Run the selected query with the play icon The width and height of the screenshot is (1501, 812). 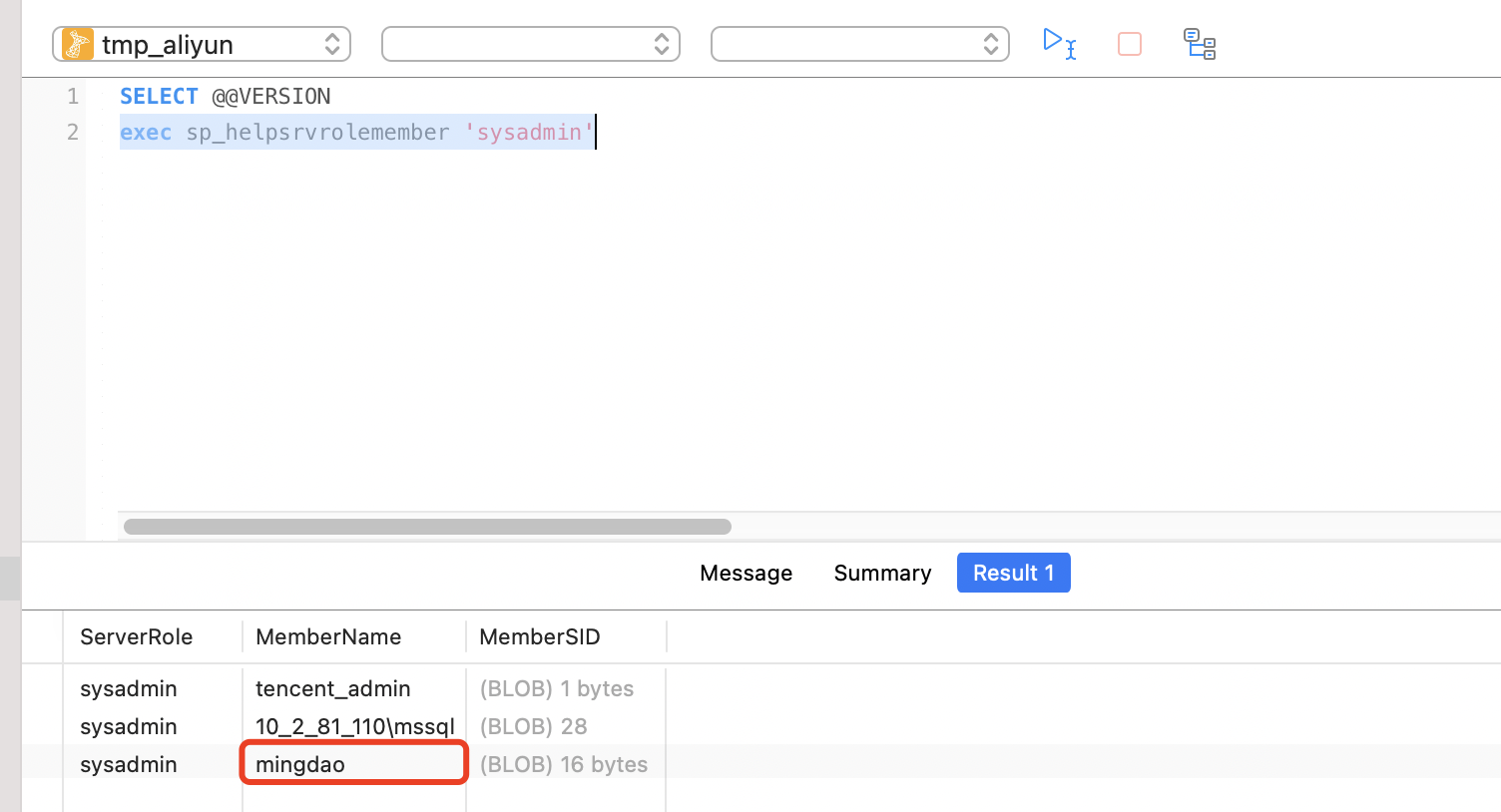point(1057,44)
